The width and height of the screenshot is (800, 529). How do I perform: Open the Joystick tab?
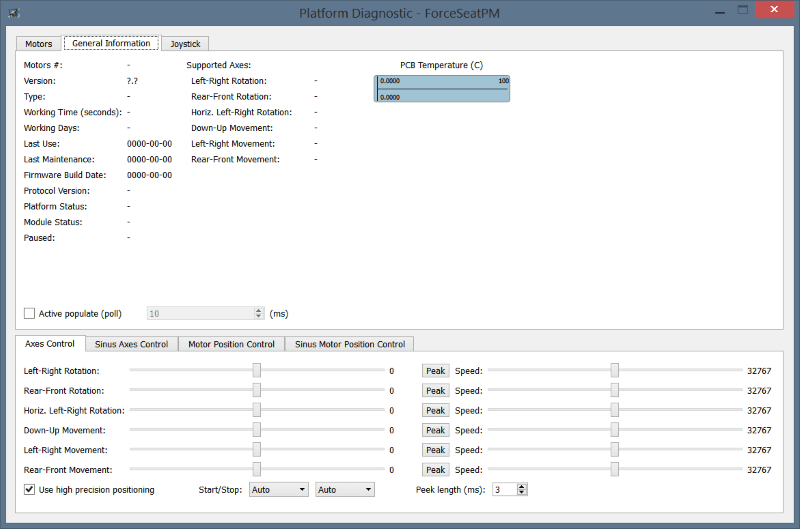pos(185,44)
